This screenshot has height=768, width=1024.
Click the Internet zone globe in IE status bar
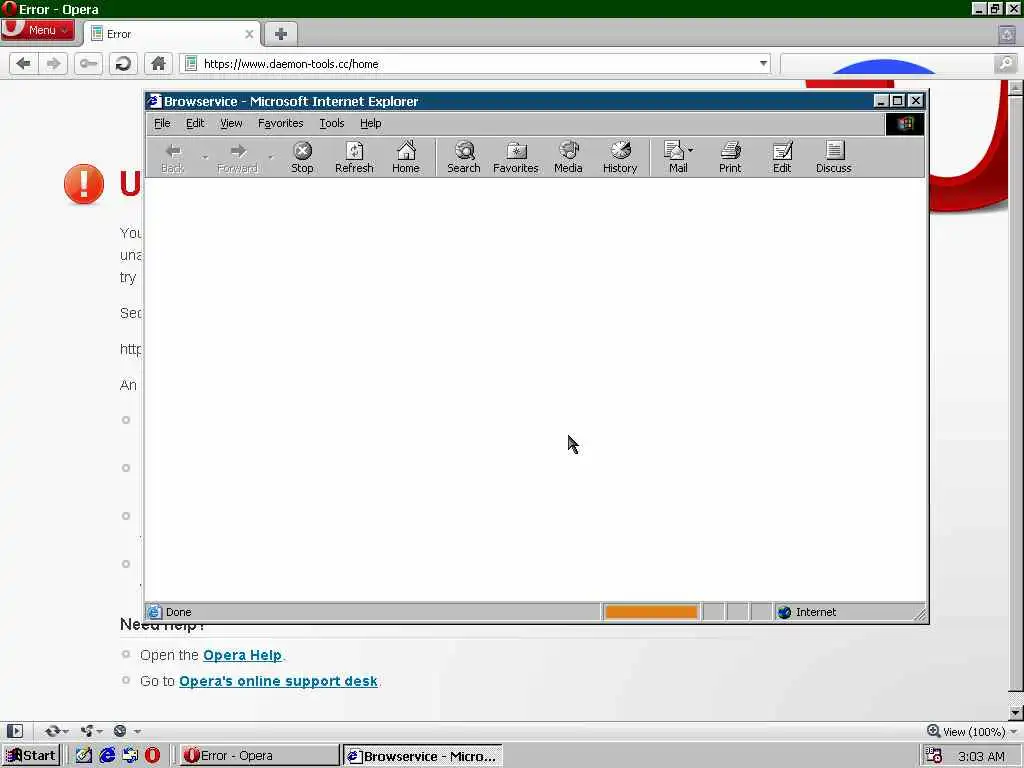coord(784,612)
